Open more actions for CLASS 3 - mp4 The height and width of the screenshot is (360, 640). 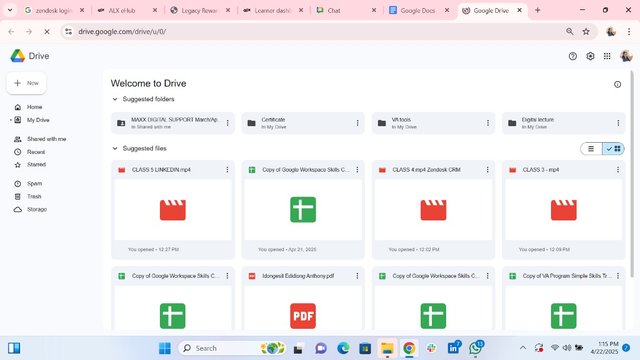point(618,170)
